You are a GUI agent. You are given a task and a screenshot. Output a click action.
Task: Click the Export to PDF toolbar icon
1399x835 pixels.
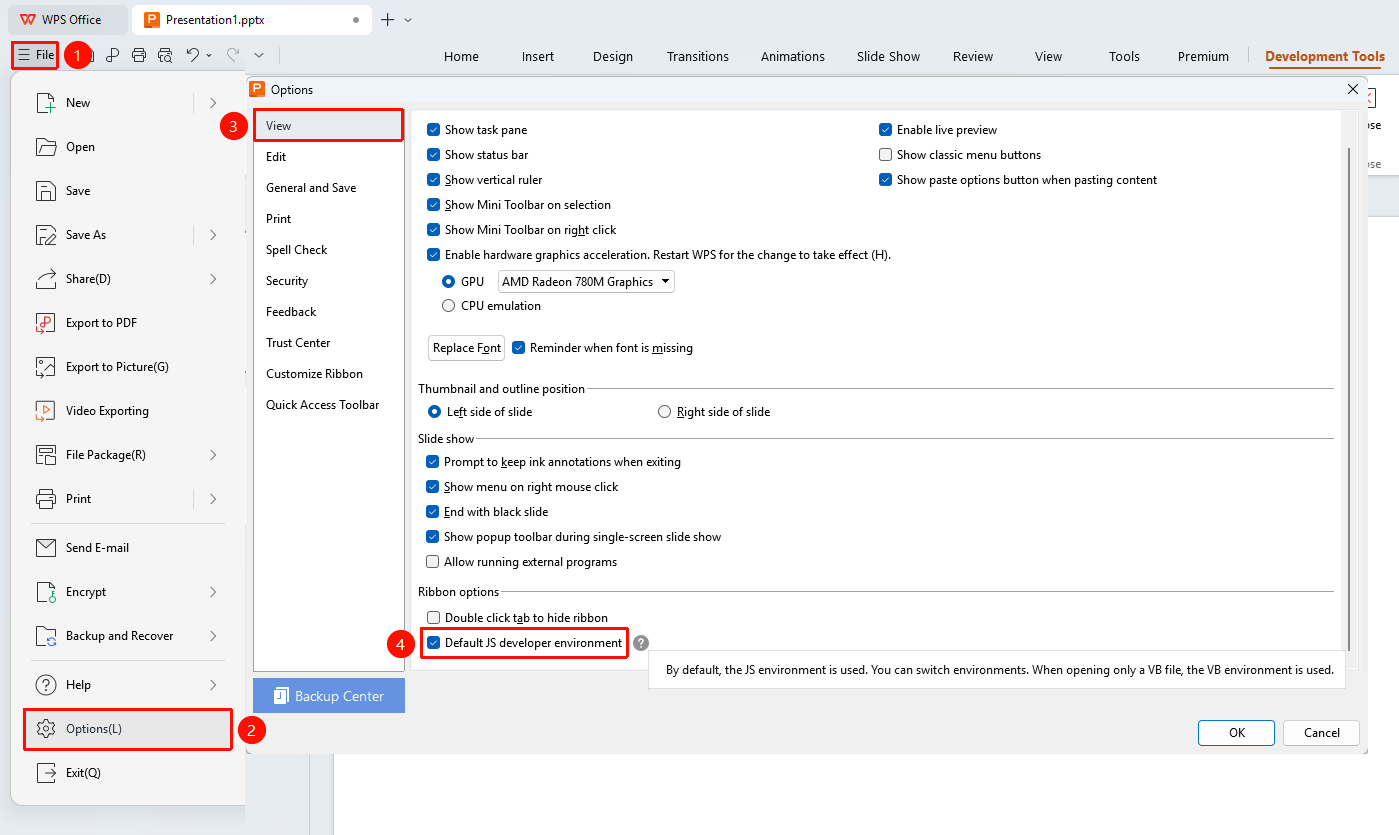click(113, 55)
